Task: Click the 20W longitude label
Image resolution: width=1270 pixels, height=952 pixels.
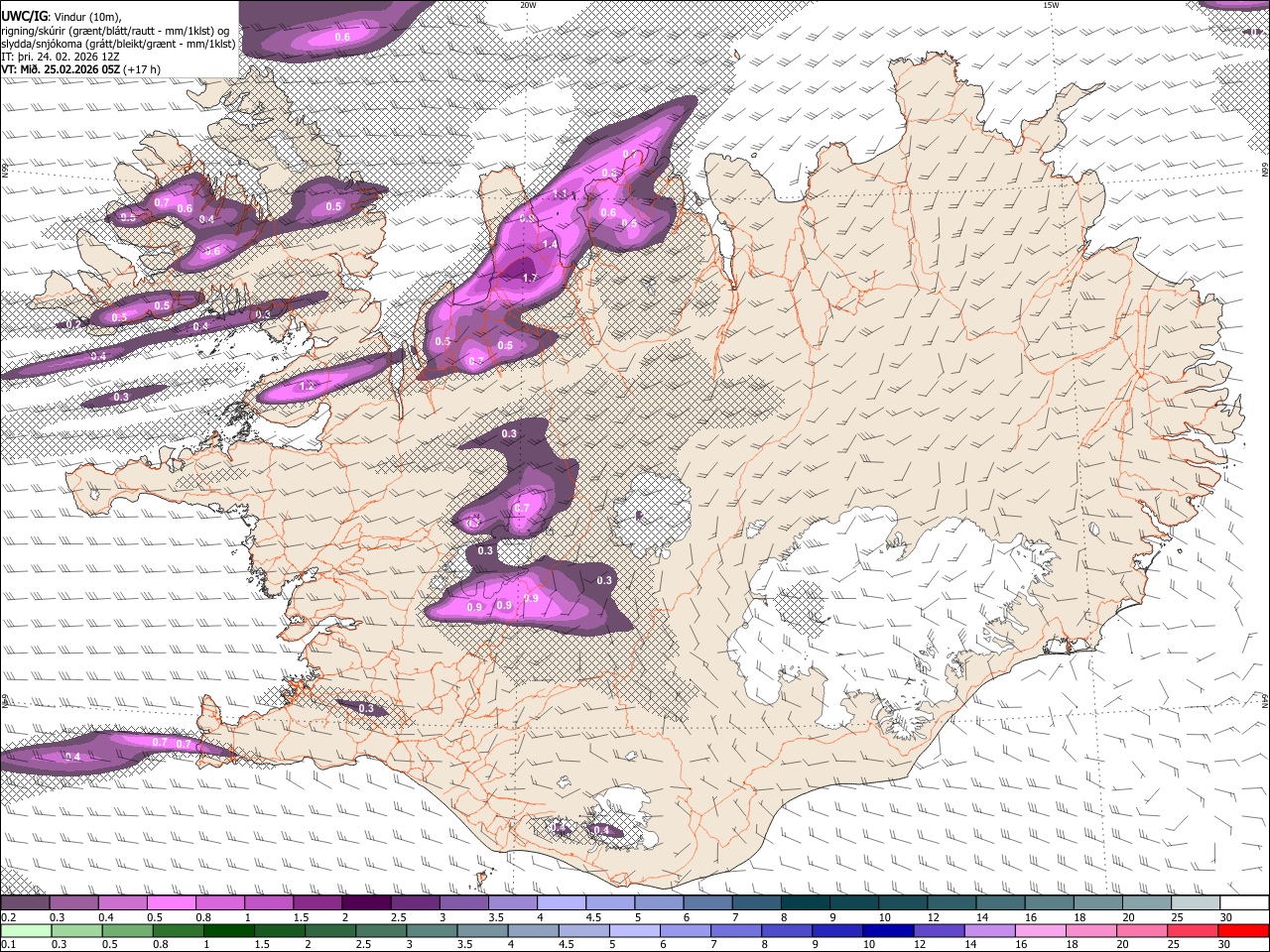Action: click(x=528, y=5)
